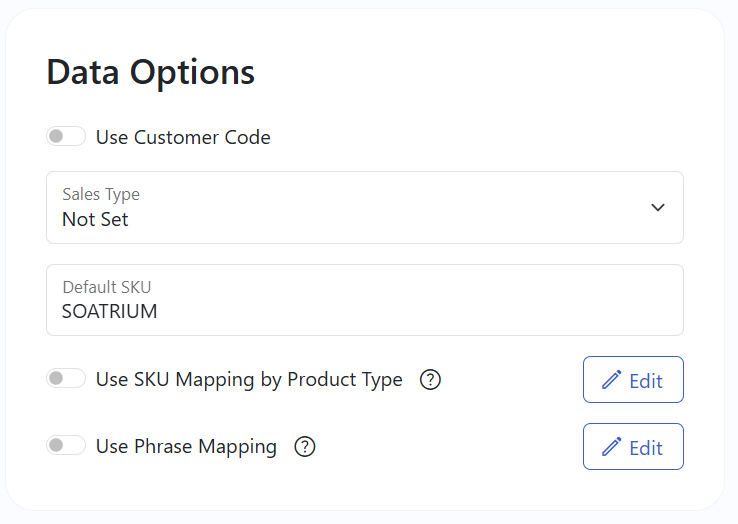Click the chevron arrow in Sales Type
Image resolution: width=738 pixels, height=524 pixels.
click(x=657, y=207)
